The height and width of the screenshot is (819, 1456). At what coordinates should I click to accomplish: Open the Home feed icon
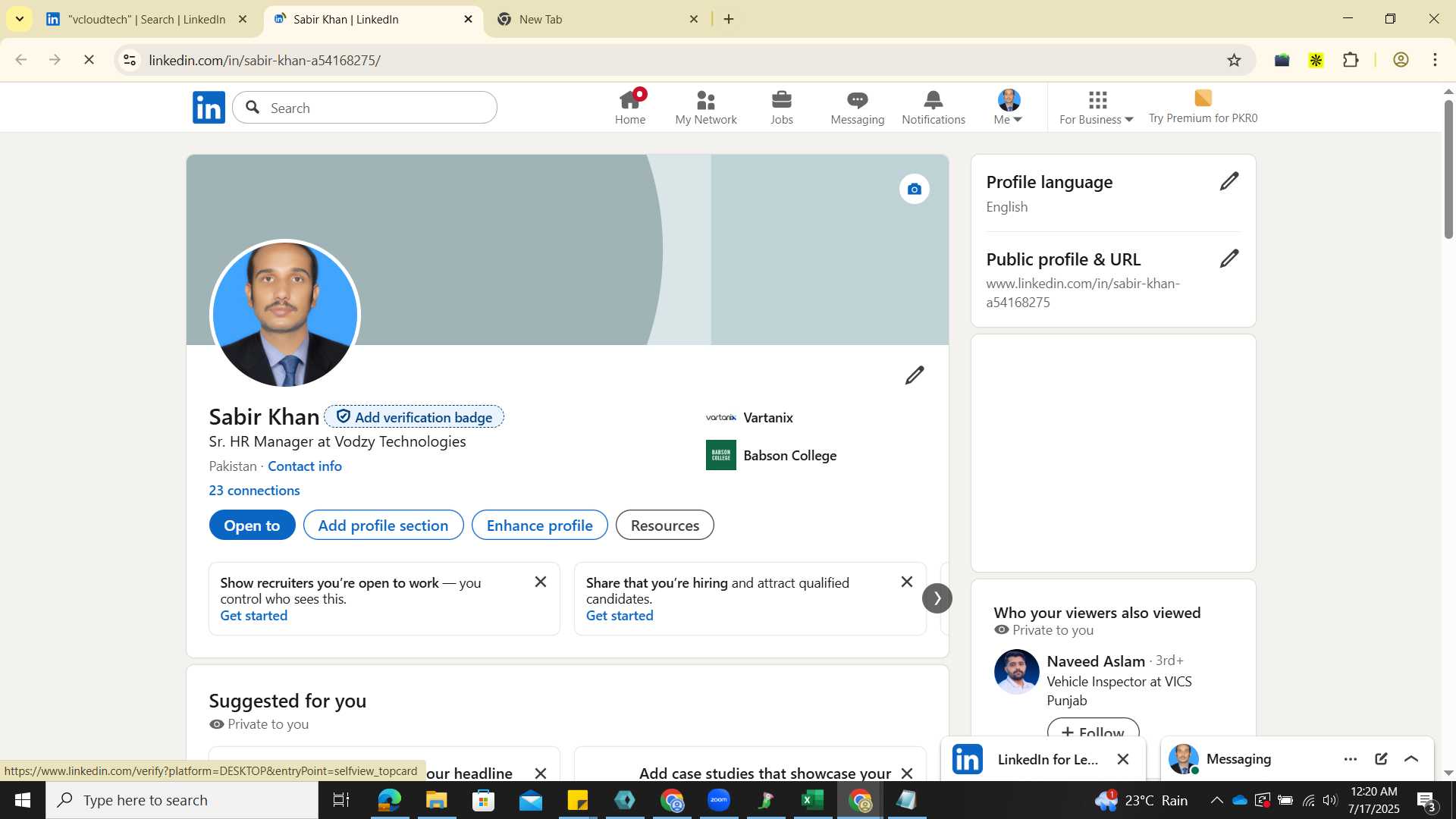pyautogui.click(x=630, y=108)
